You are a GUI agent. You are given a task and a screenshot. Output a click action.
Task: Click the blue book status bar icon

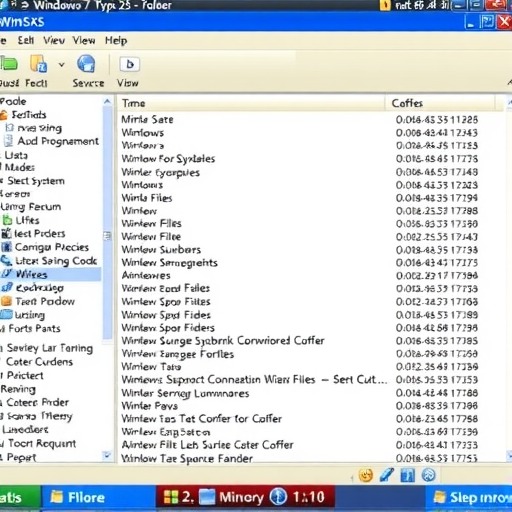407,475
